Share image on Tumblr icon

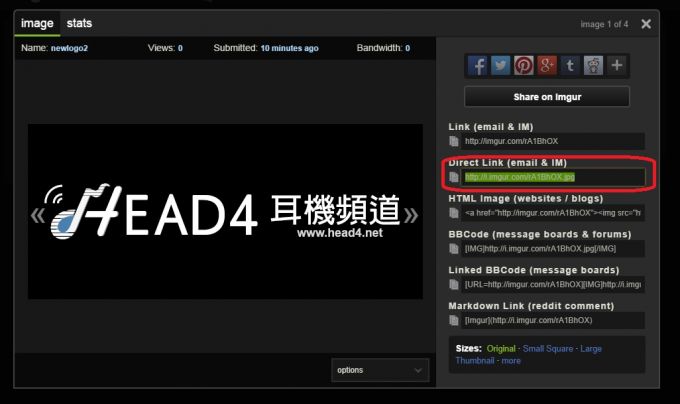pyautogui.click(x=570, y=66)
